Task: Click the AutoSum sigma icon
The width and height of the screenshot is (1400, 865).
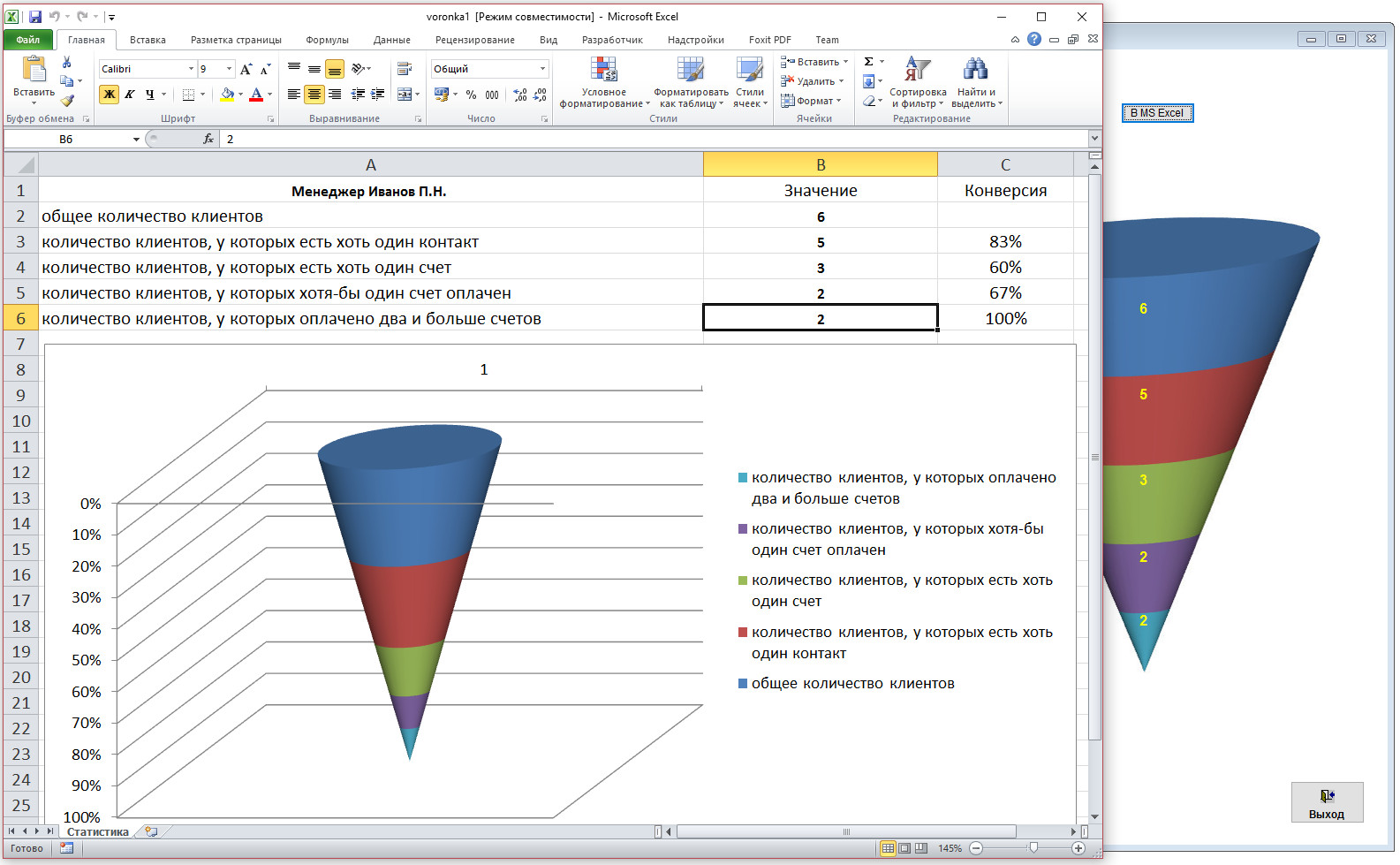Action: (869, 62)
